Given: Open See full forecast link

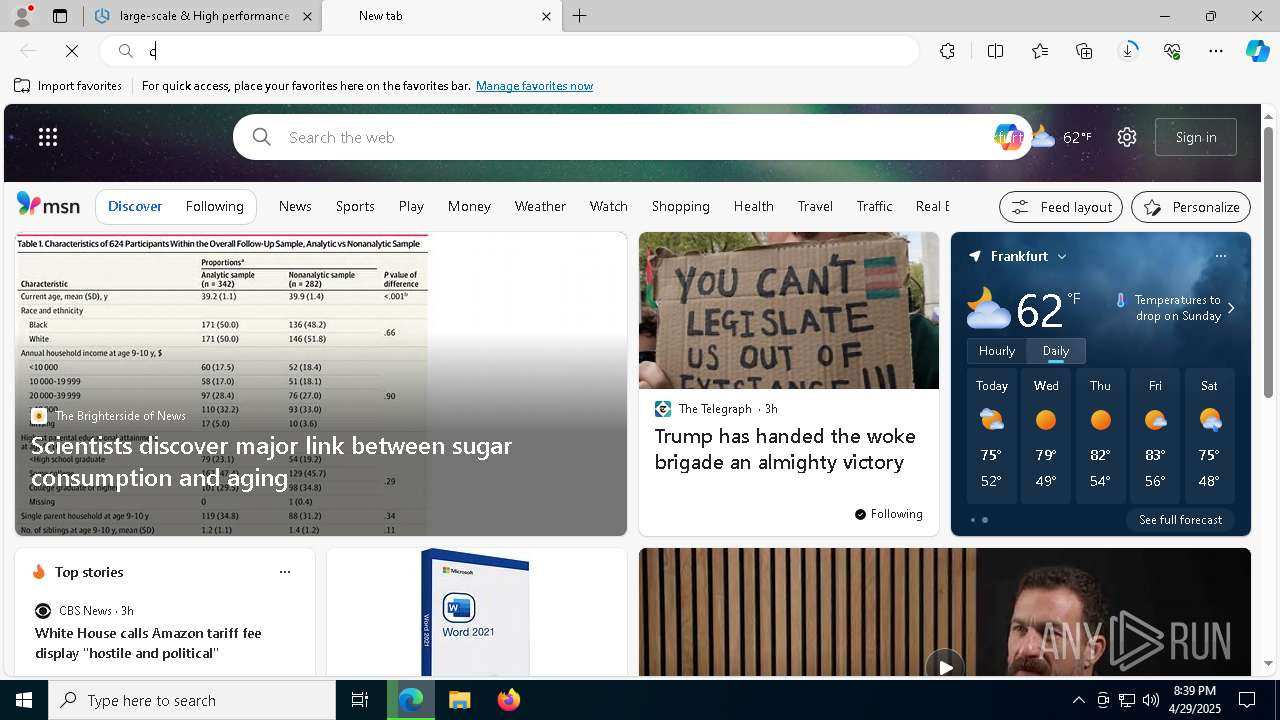Looking at the screenshot, I should point(1180,520).
